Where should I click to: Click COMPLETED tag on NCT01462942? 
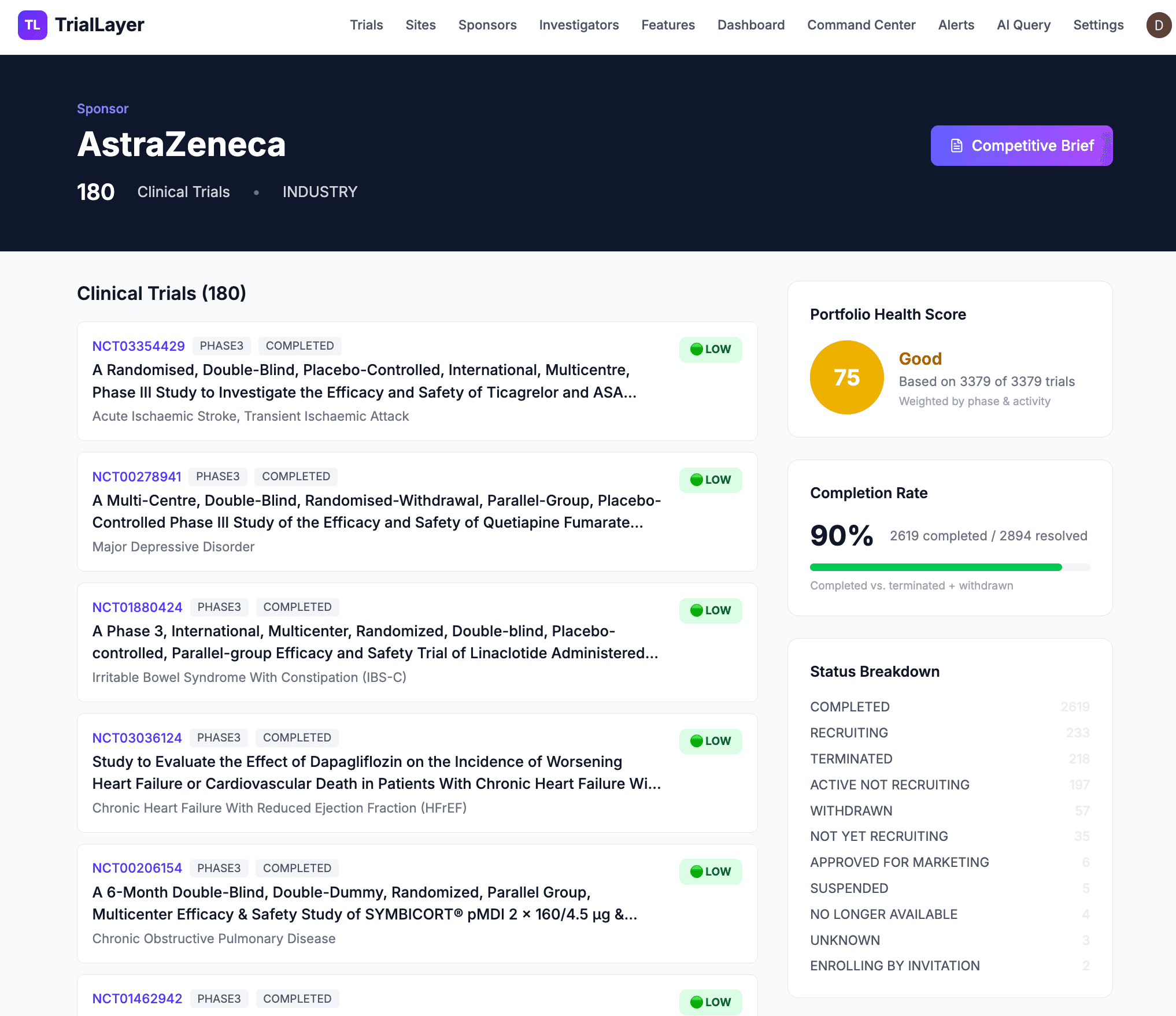297,999
